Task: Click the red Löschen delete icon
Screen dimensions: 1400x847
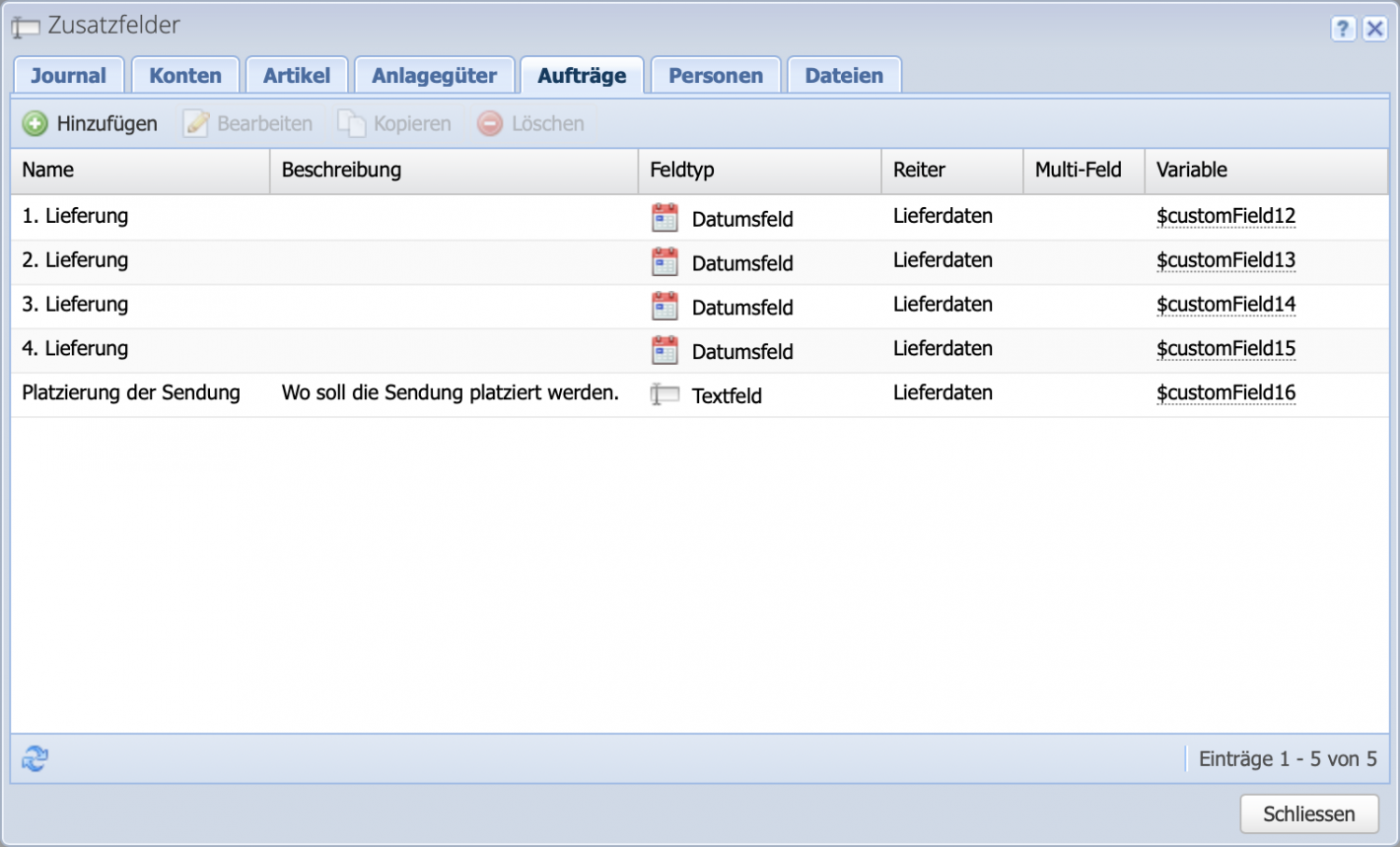Action: pos(489,123)
